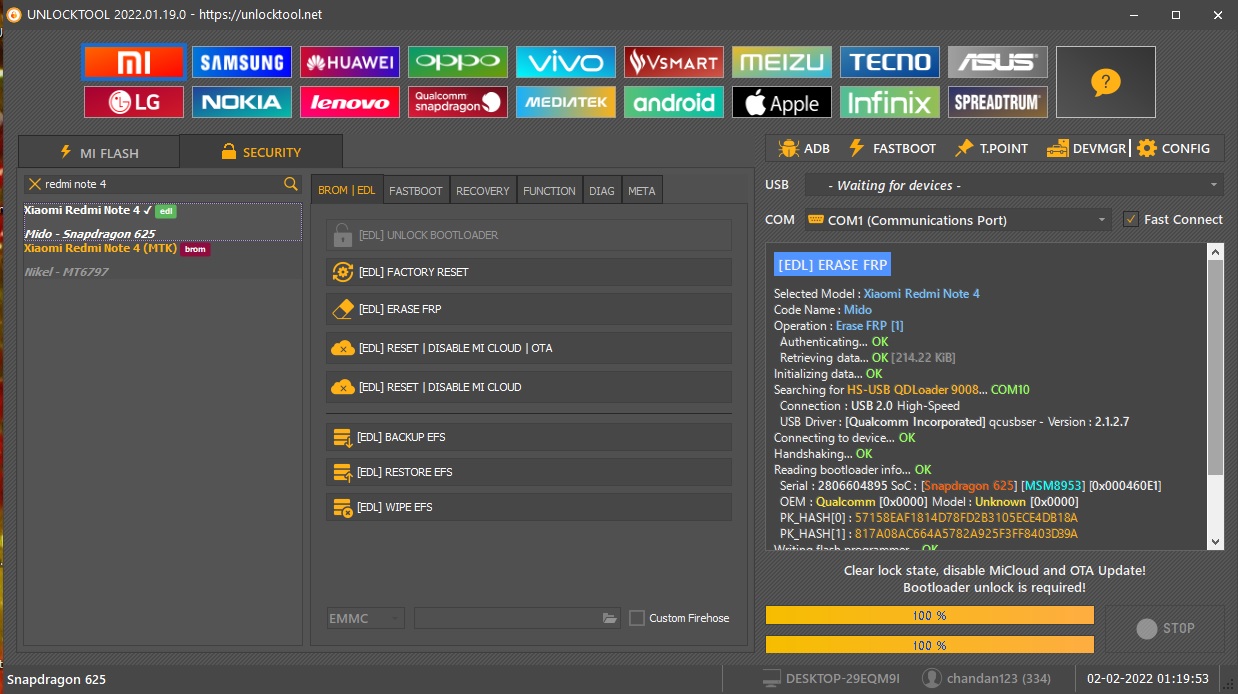
Task: Open DEVMGR device manager
Action: pos(1086,148)
